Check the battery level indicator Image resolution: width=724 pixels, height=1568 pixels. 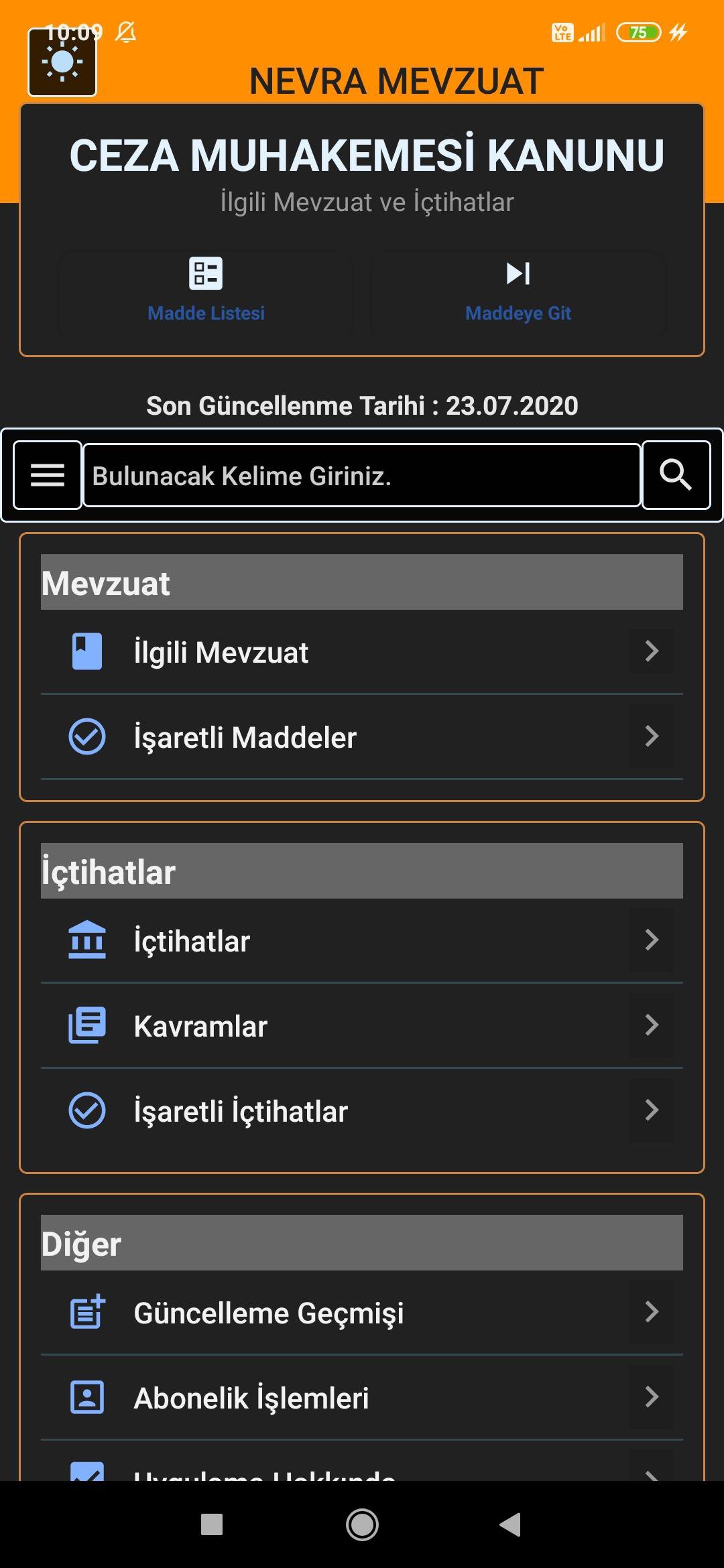[x=639, y=31]
